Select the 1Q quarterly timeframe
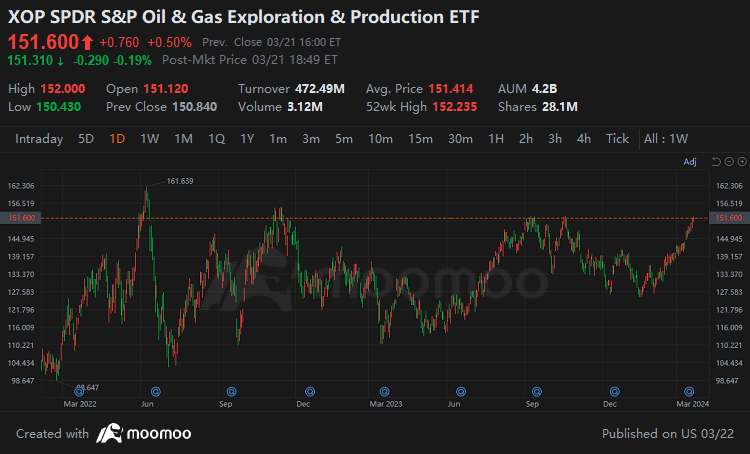The height and width of the screenshot is (454, 750). 216,139
